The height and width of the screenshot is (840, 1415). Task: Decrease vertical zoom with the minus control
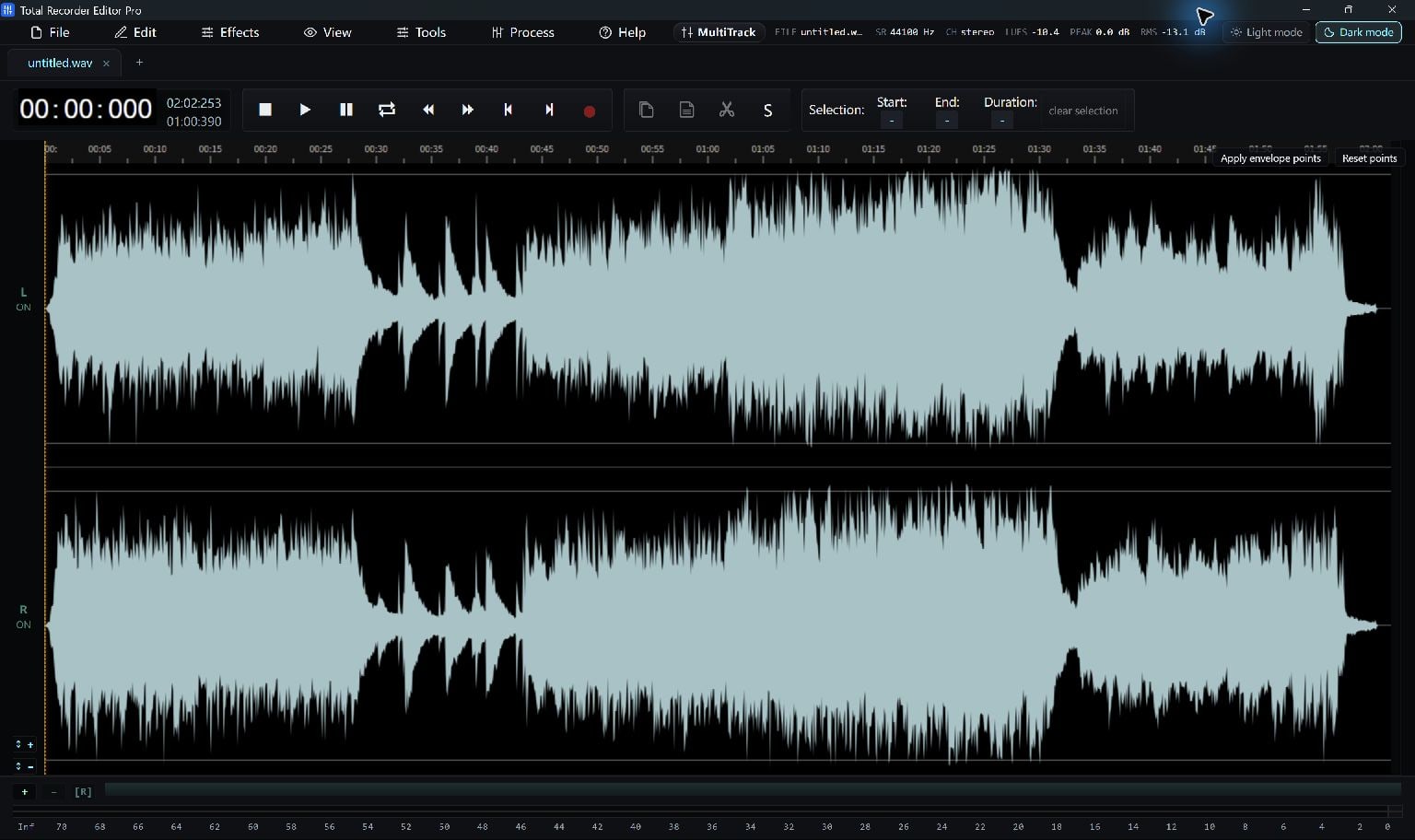[x=24, y=766]
